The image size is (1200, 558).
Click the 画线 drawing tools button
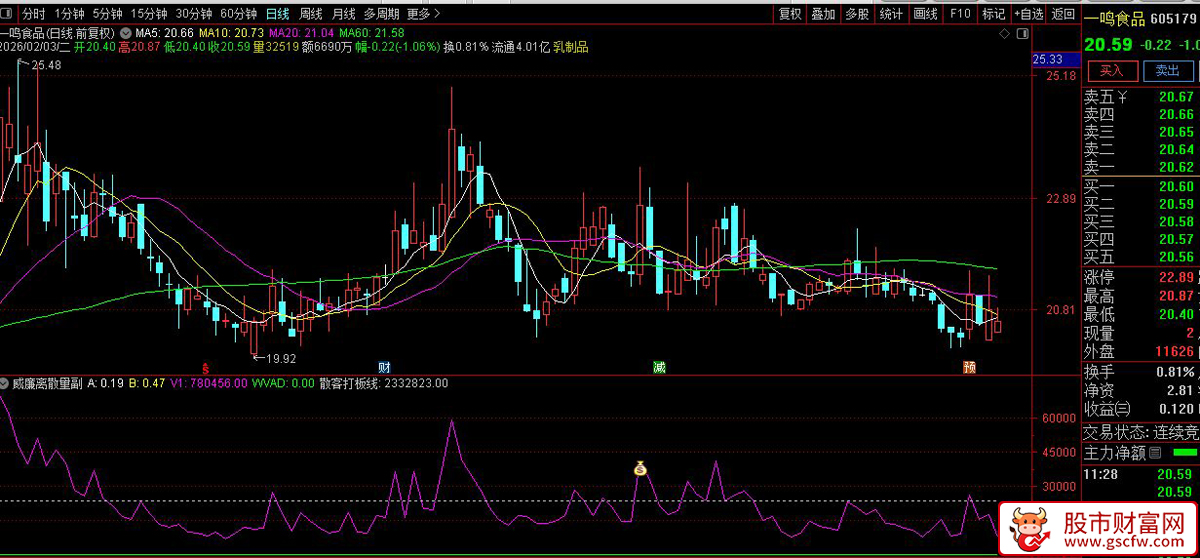click(x=926, y=14)
